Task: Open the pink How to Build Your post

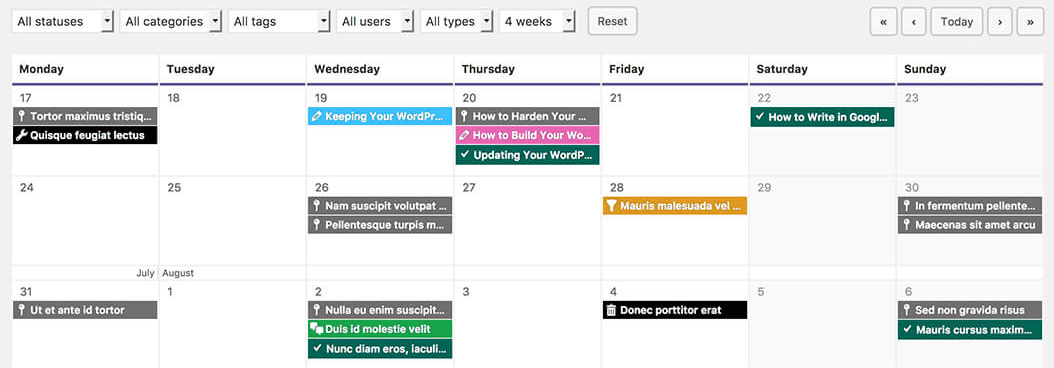Action: 528,135
